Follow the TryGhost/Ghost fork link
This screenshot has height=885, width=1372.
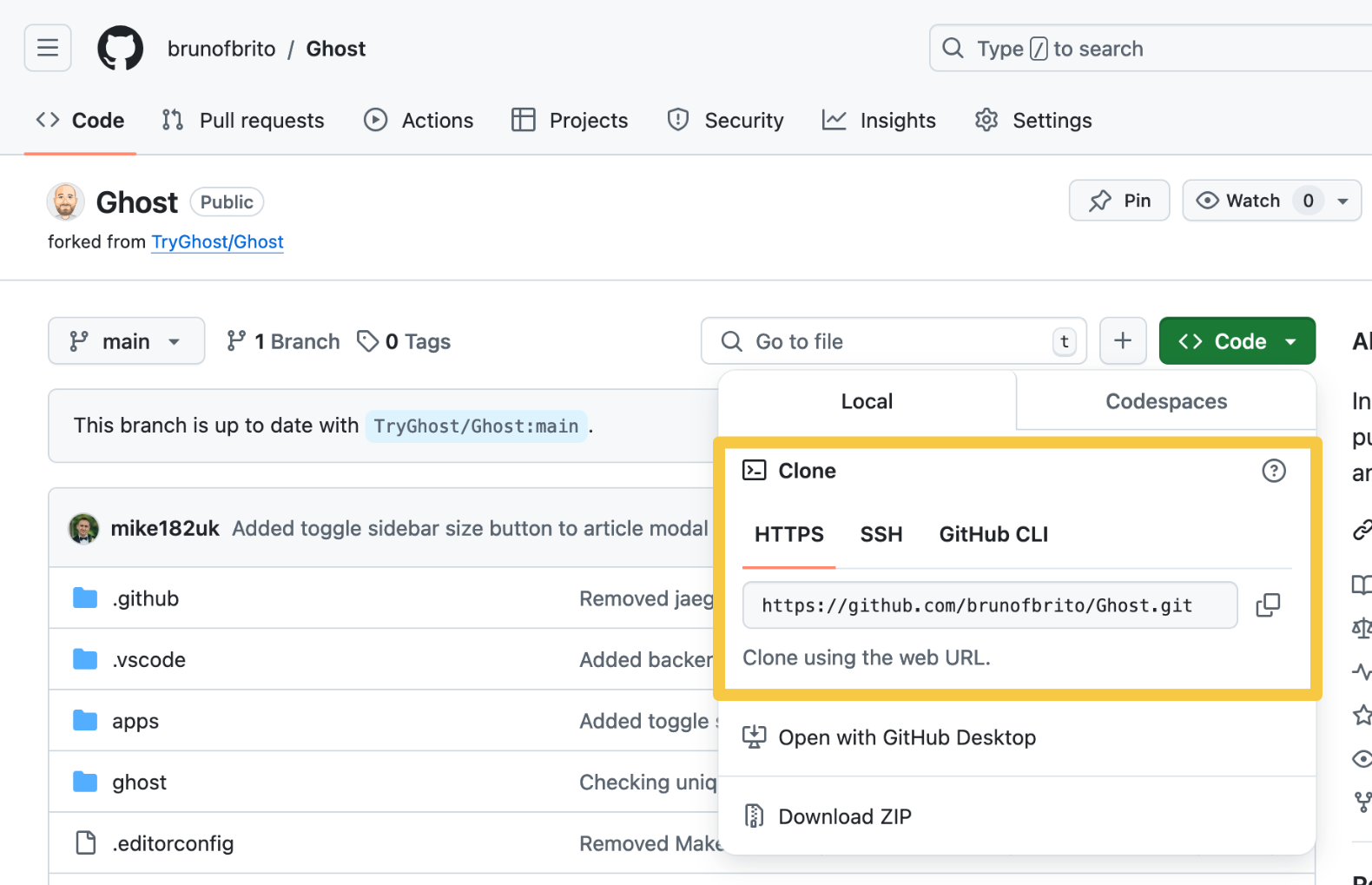[217, 242]
